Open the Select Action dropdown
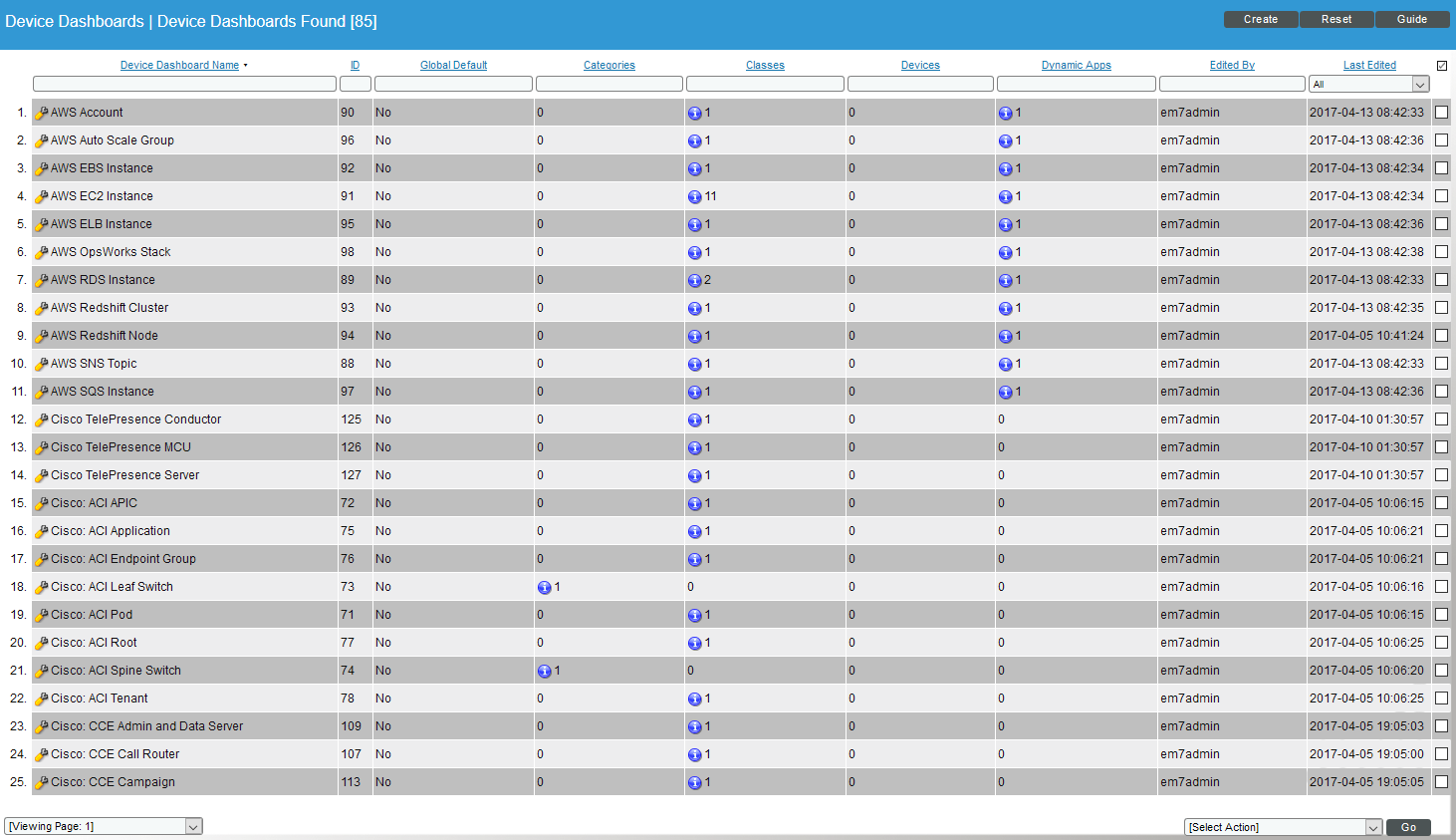Screen dimensions: 1456x840 click(1282, 826)
